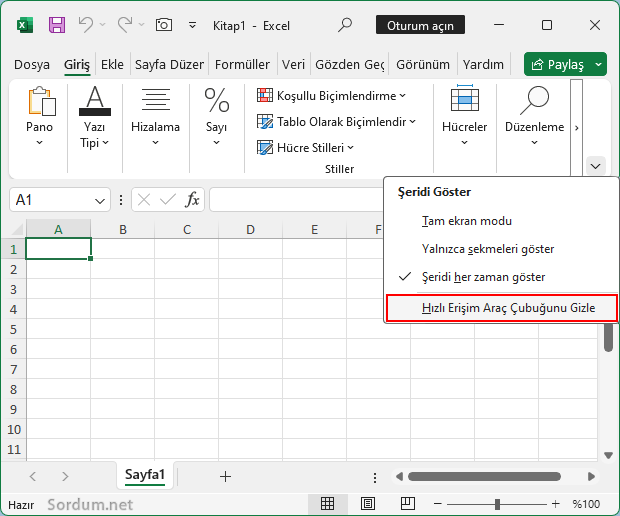This screenshot has height=516, width=620.
Task: Expand the Hücreler cells group
Action: 464,117
